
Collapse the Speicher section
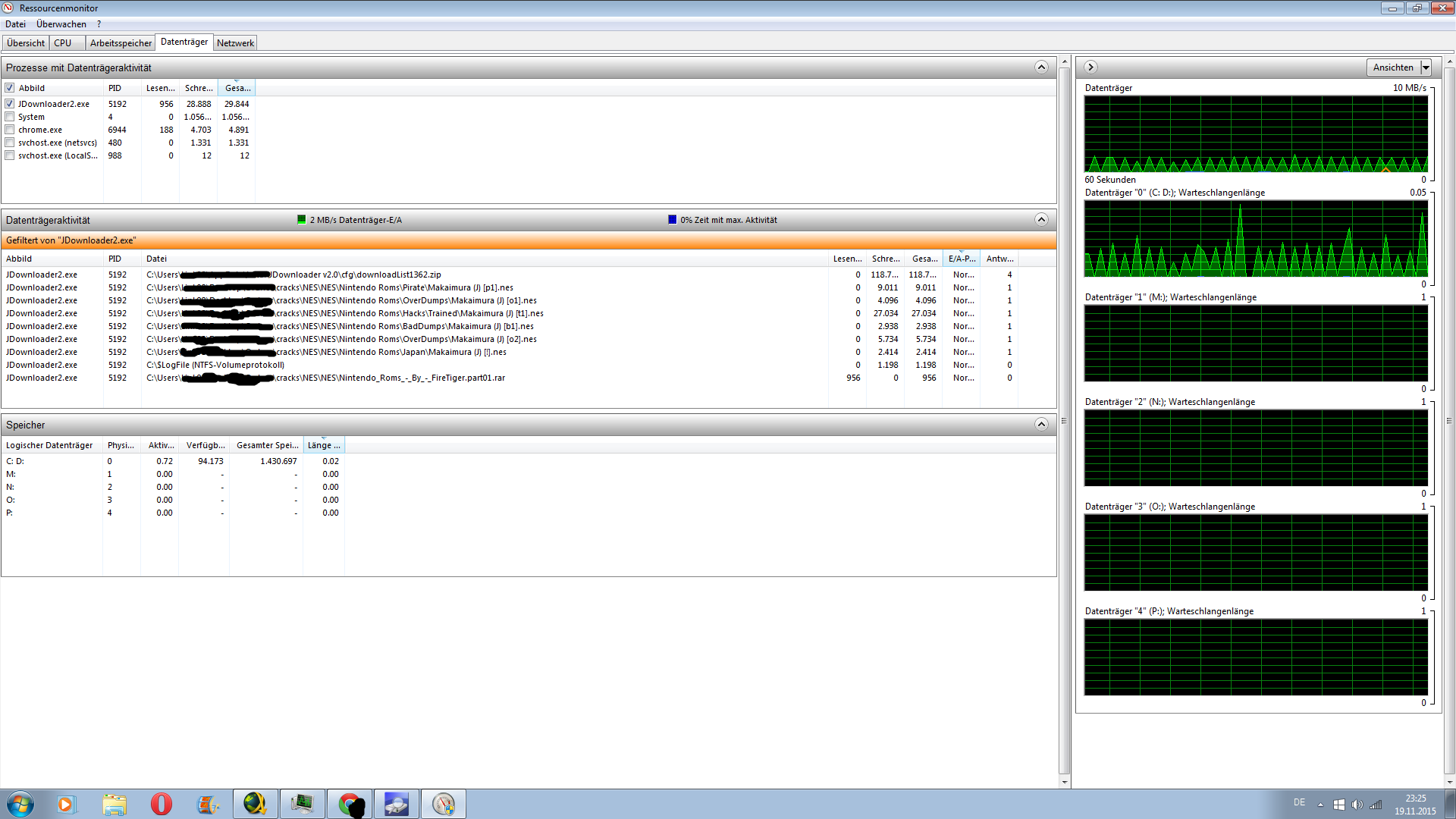tap(1041, 425)
